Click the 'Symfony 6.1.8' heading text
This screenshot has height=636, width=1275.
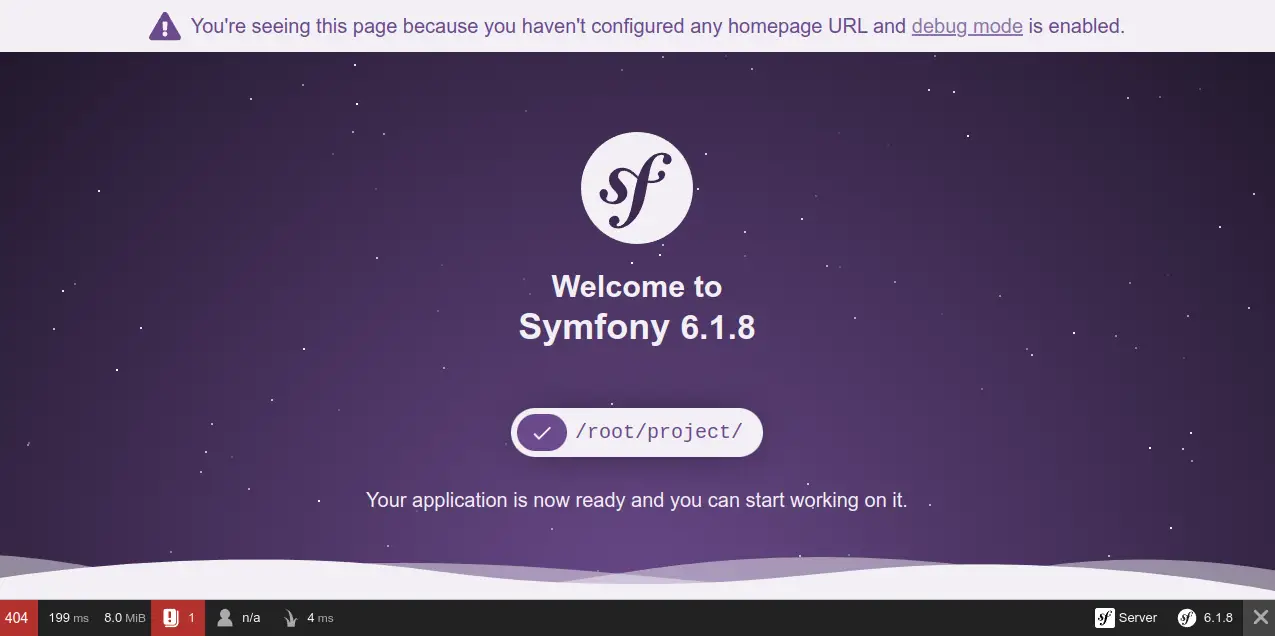tap(637, 327)
